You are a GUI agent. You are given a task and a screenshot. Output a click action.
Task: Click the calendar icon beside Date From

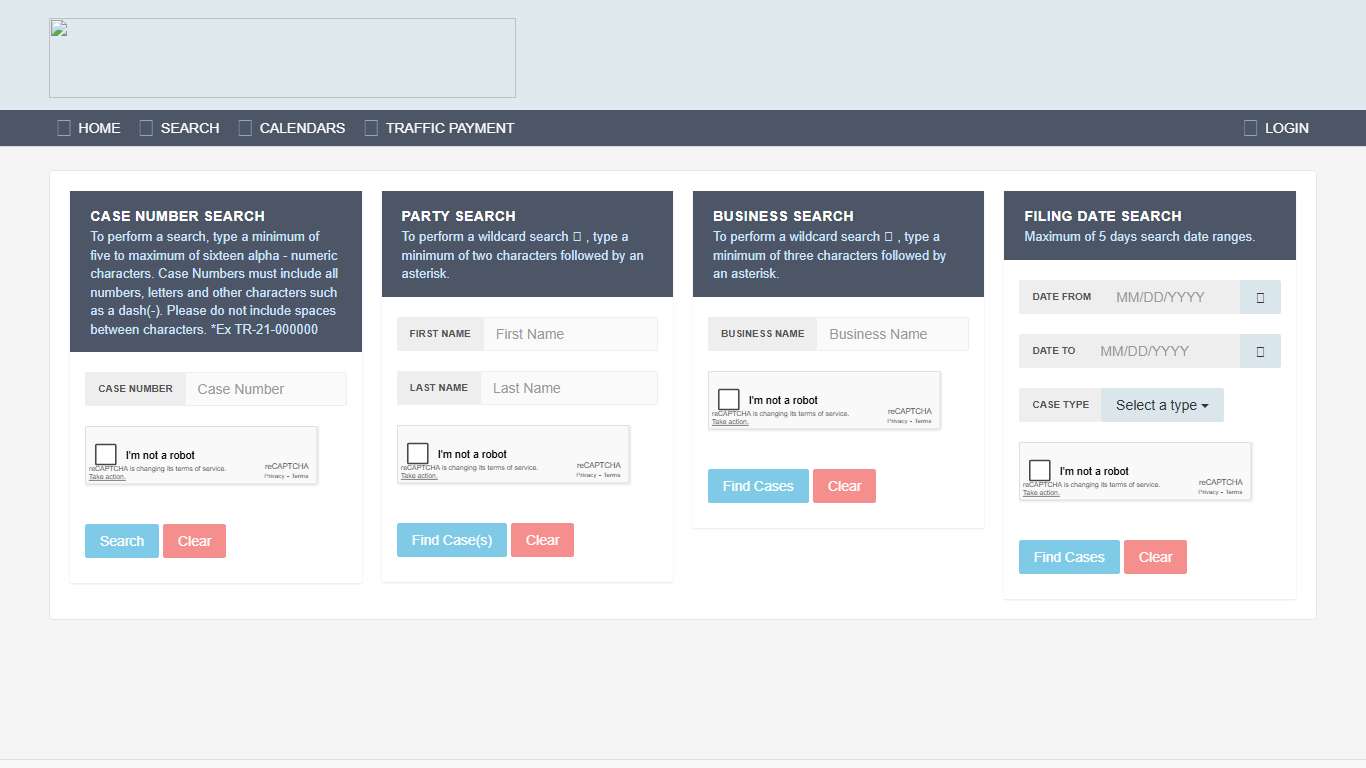click(x=1260, y=297)
